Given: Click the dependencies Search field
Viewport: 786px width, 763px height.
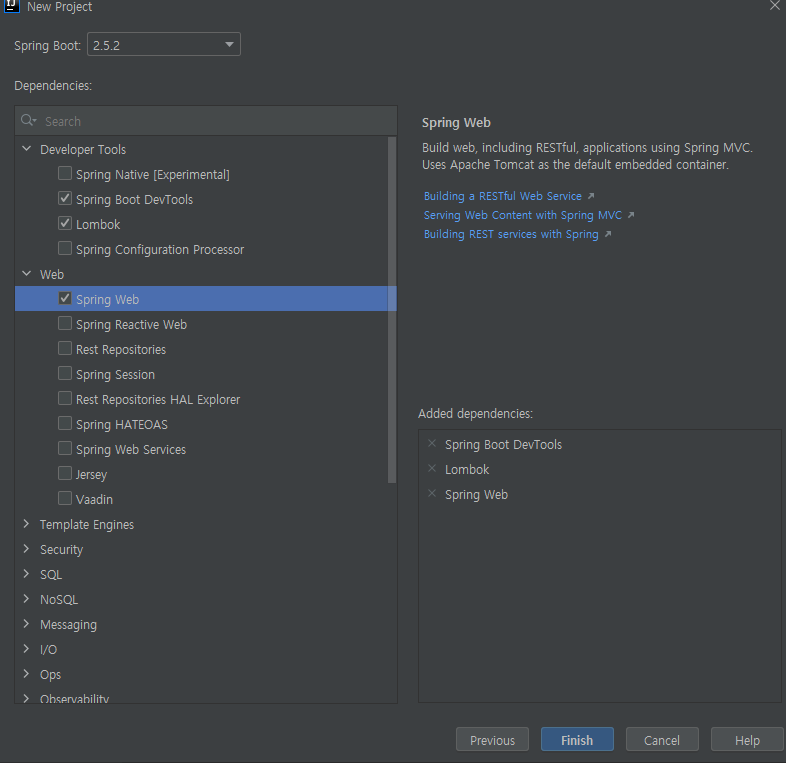Looking at the screenshot, I should [x=206, y=121].
